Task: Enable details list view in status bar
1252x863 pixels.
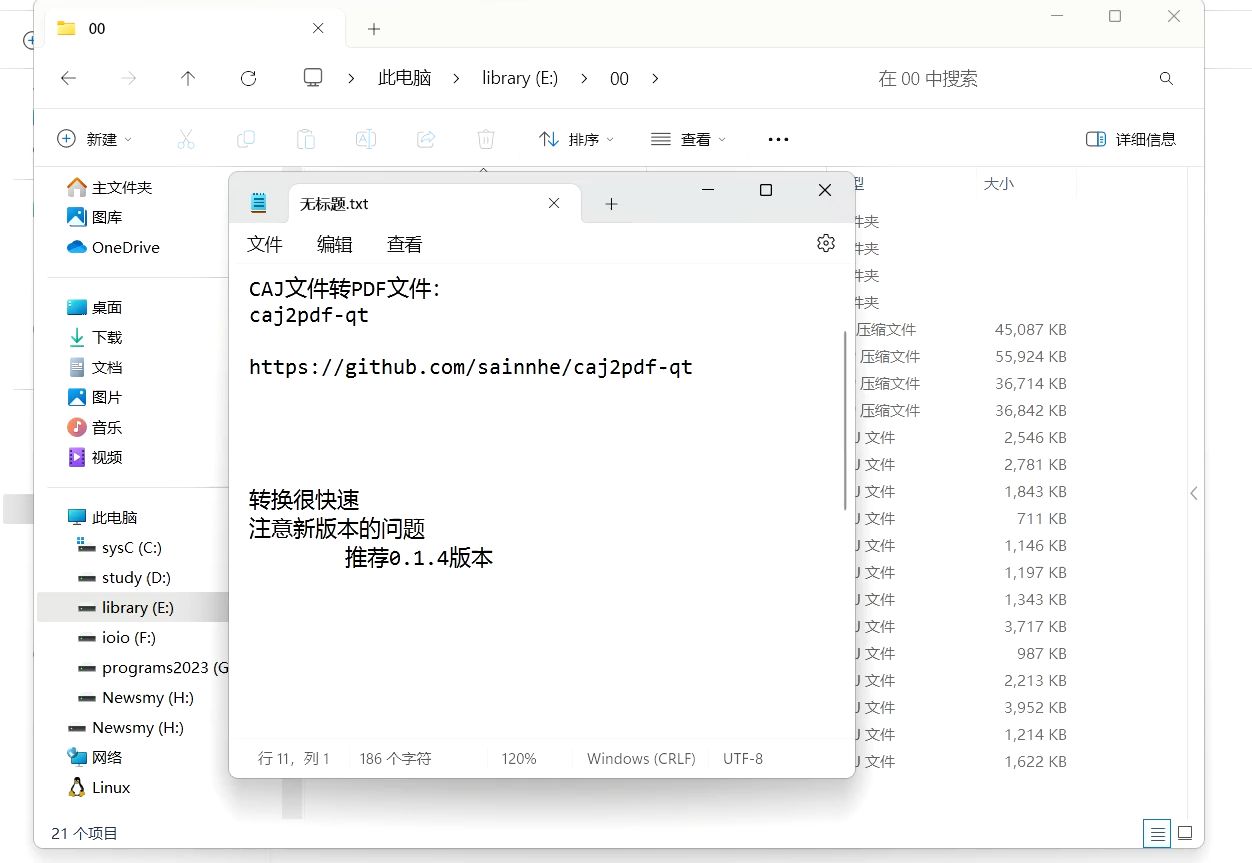Action: pyautogui.click(x=1156, y=832)
